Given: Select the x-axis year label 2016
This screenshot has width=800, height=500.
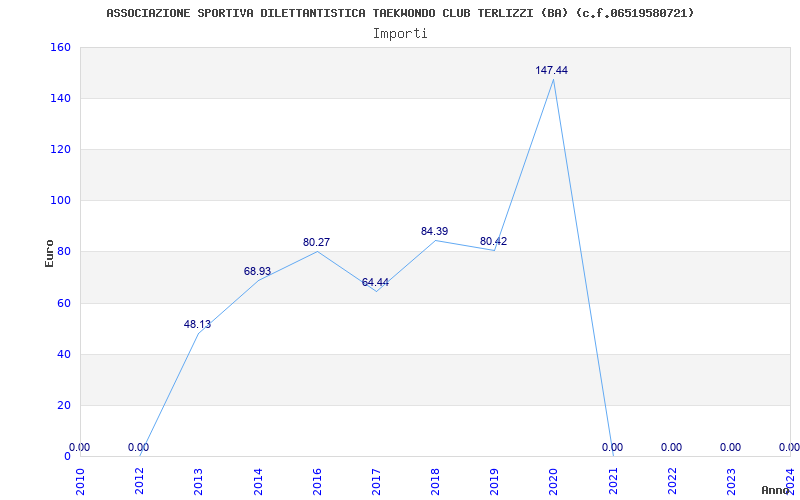Looking at the screenshot, I should coord(317,481).
